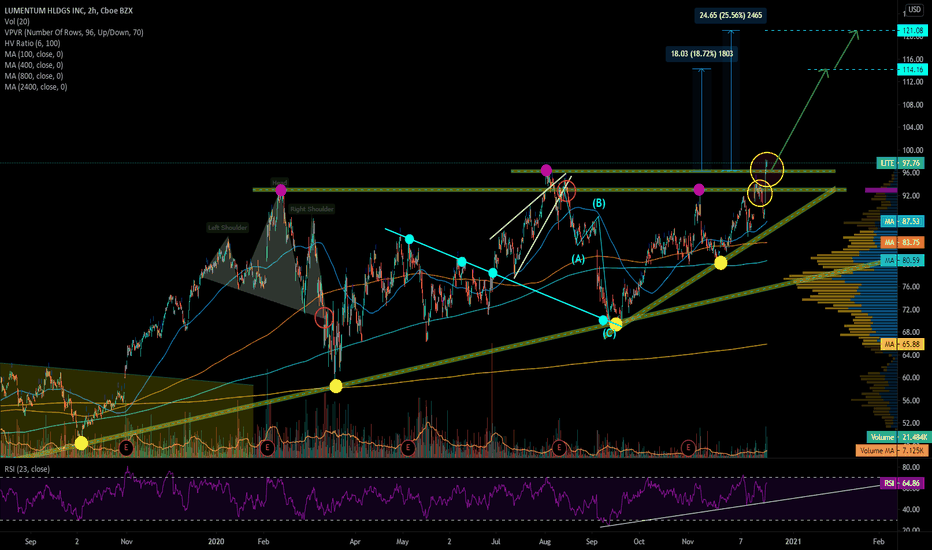Click the MA 65.88 axis label
Image resolution: width=932 pixels, height=550 pixels.
point(902,344)
